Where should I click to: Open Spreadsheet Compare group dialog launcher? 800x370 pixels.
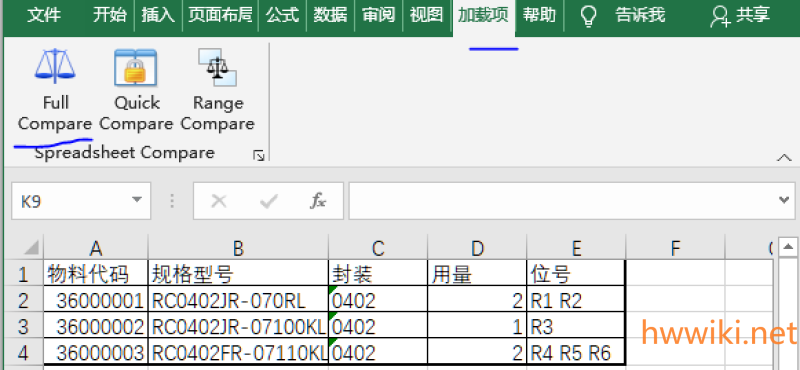(259, 156)
